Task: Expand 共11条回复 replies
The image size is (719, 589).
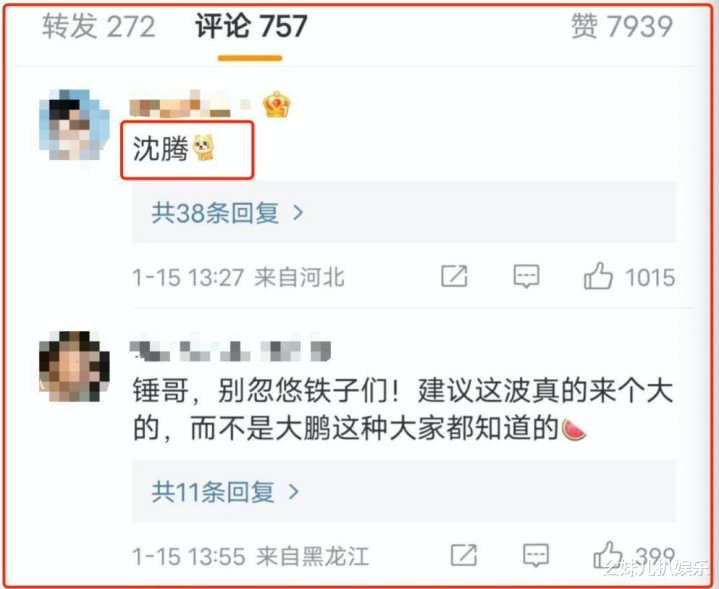Action: (404, 491)
